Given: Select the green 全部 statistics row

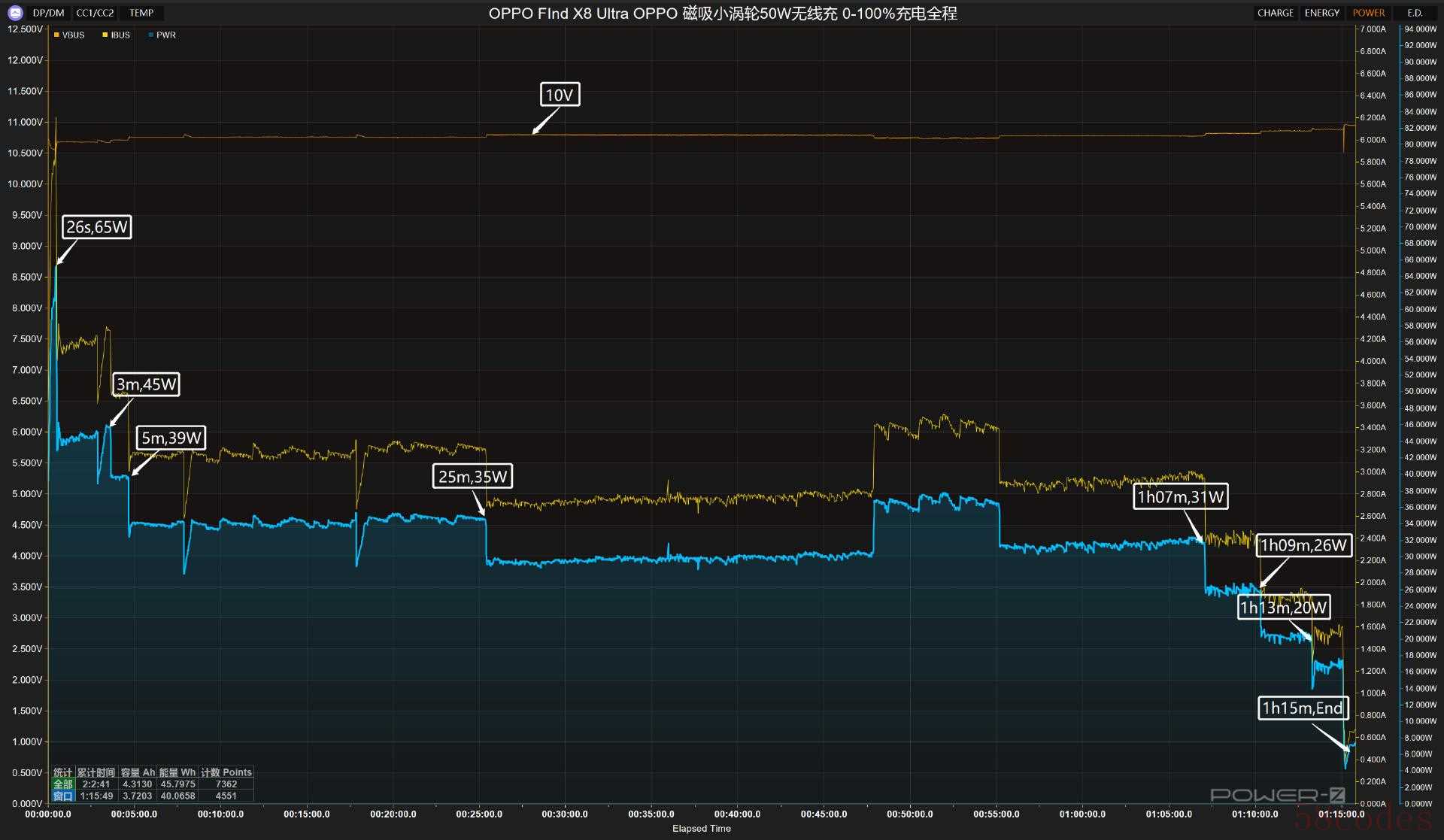Looking at the screenshot, I should (x=62, y=784).
